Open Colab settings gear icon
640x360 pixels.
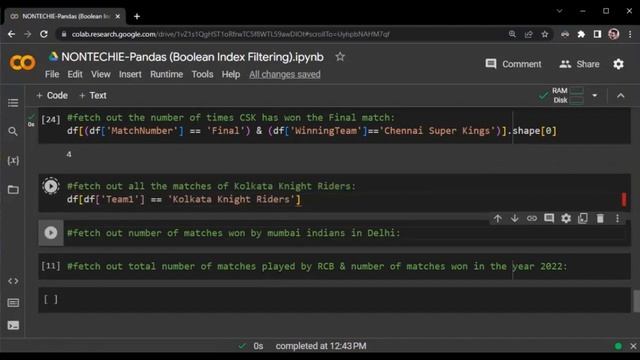coord(618,64)
